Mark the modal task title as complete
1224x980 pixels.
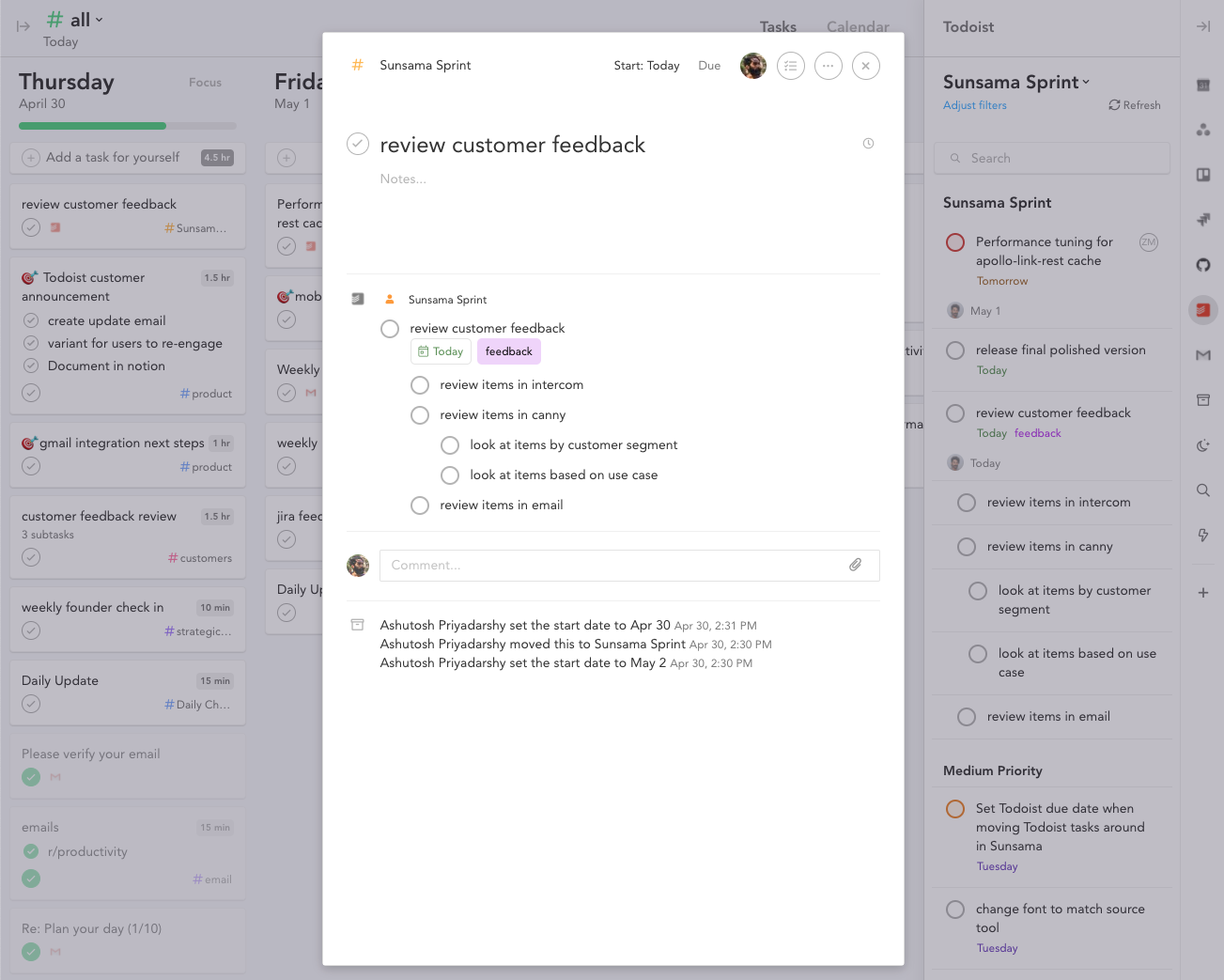coord(358,144)
